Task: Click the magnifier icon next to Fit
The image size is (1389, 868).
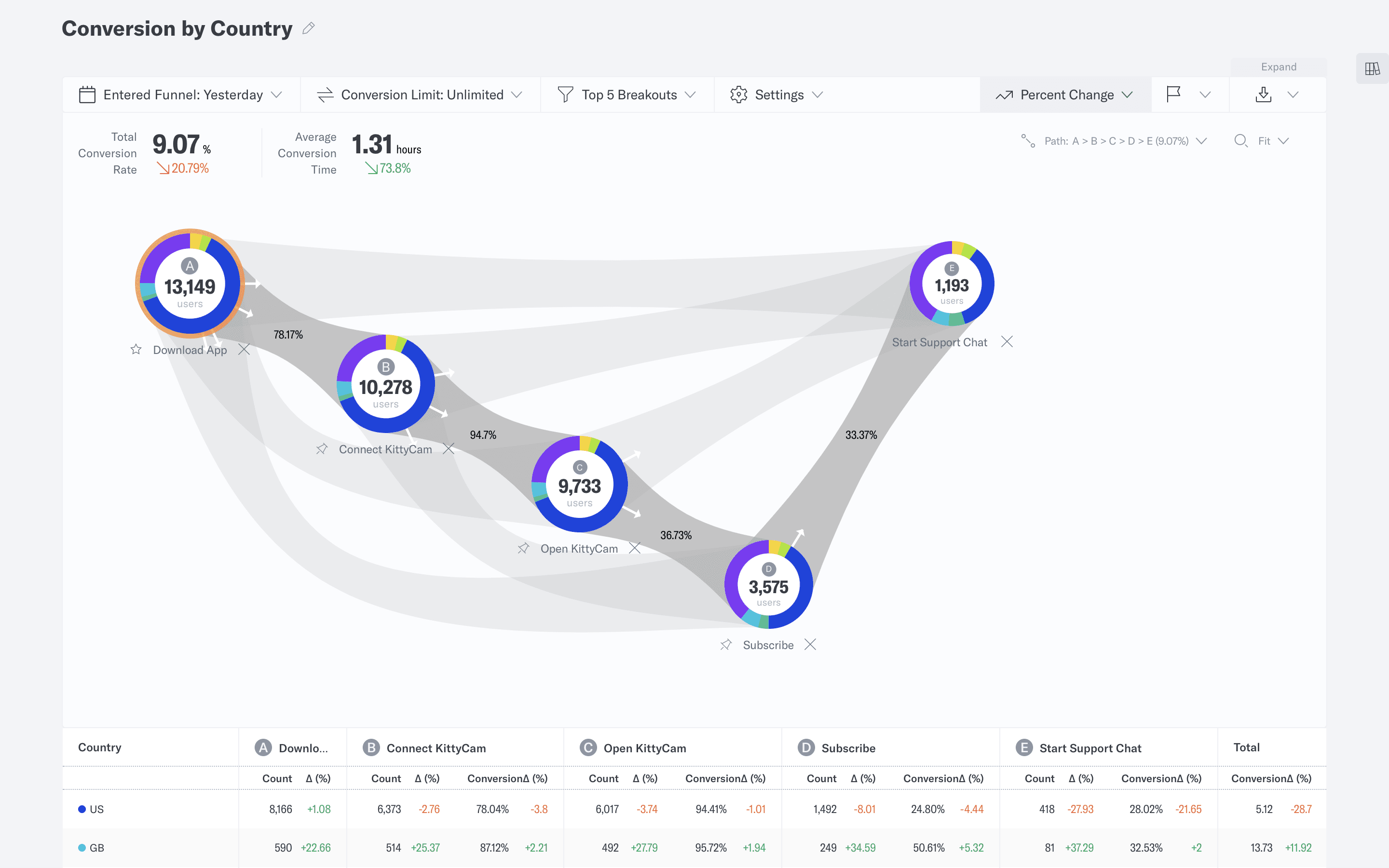Action: (1241, 141)
